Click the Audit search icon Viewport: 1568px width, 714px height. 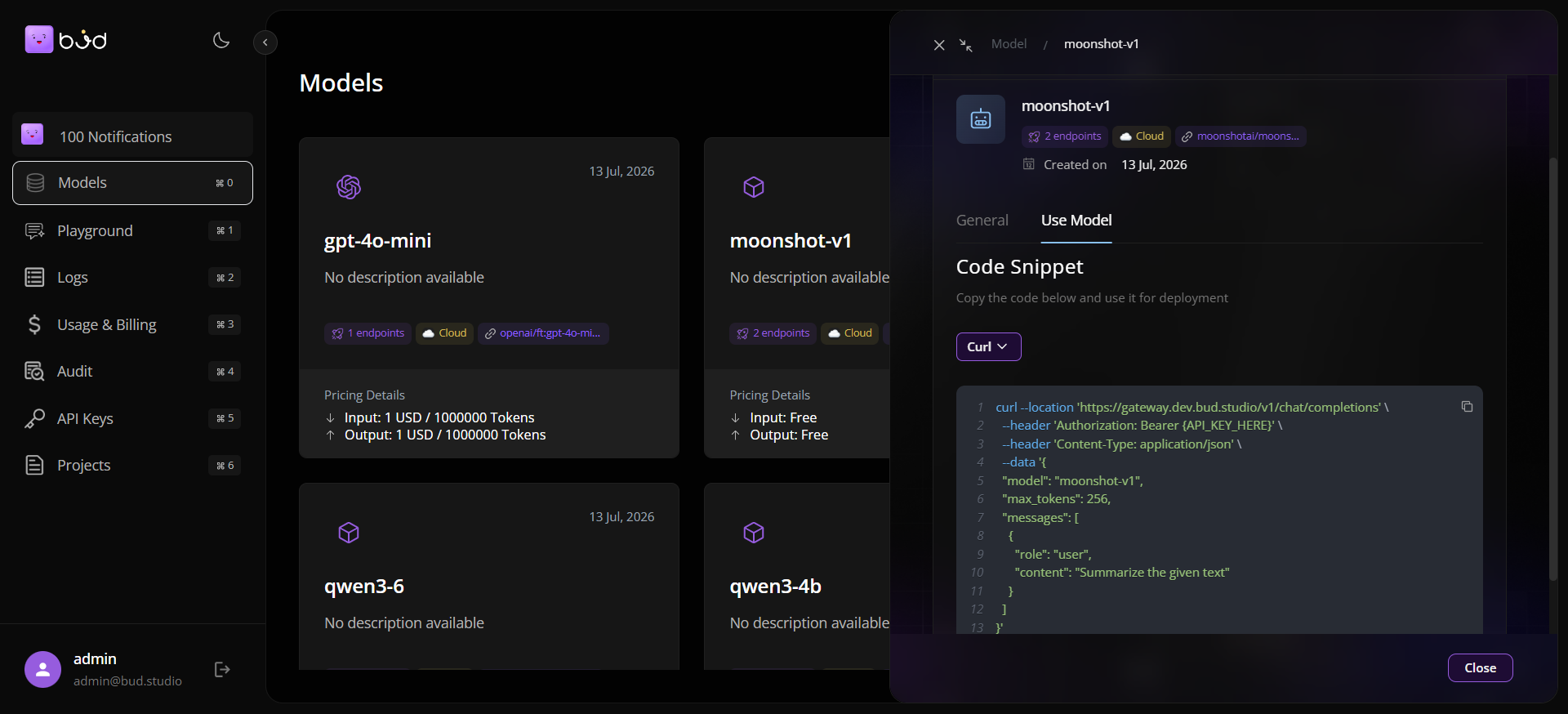click(34, 372)
